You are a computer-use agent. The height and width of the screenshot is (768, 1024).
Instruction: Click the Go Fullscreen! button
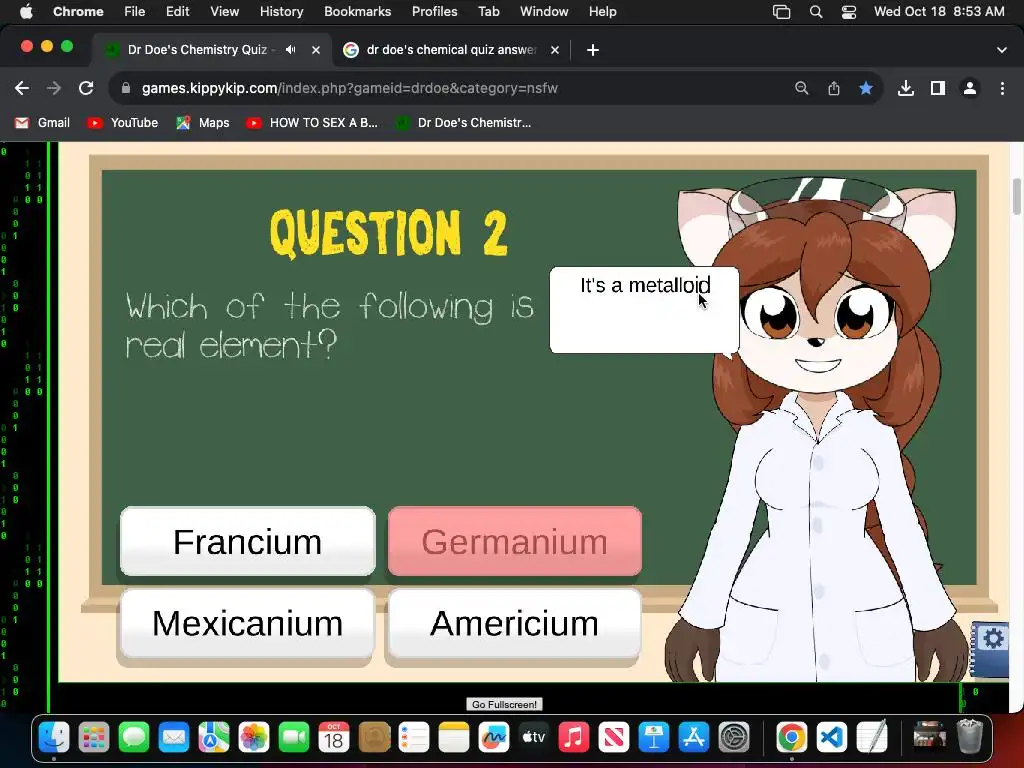tap(504, 705)
